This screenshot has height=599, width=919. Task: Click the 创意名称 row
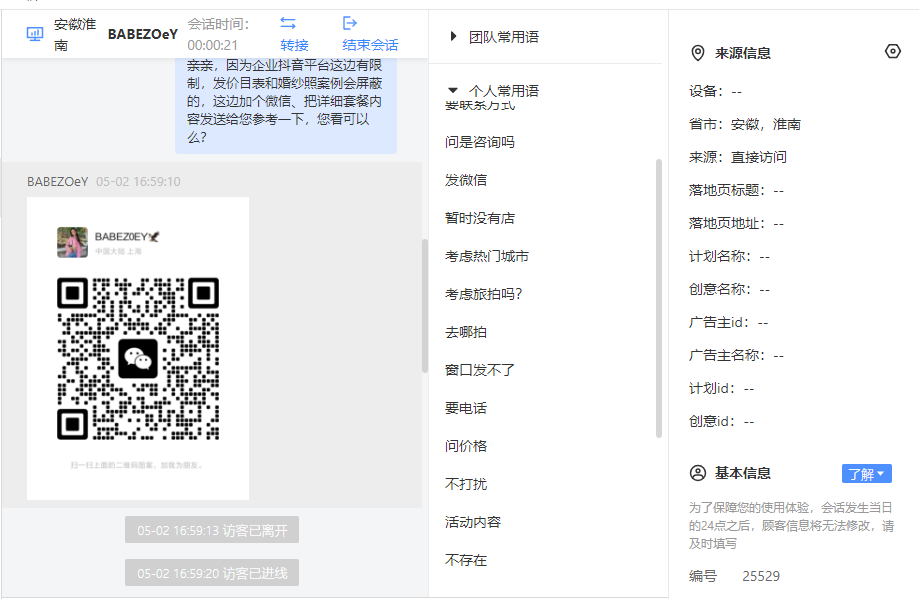(729, 290)
